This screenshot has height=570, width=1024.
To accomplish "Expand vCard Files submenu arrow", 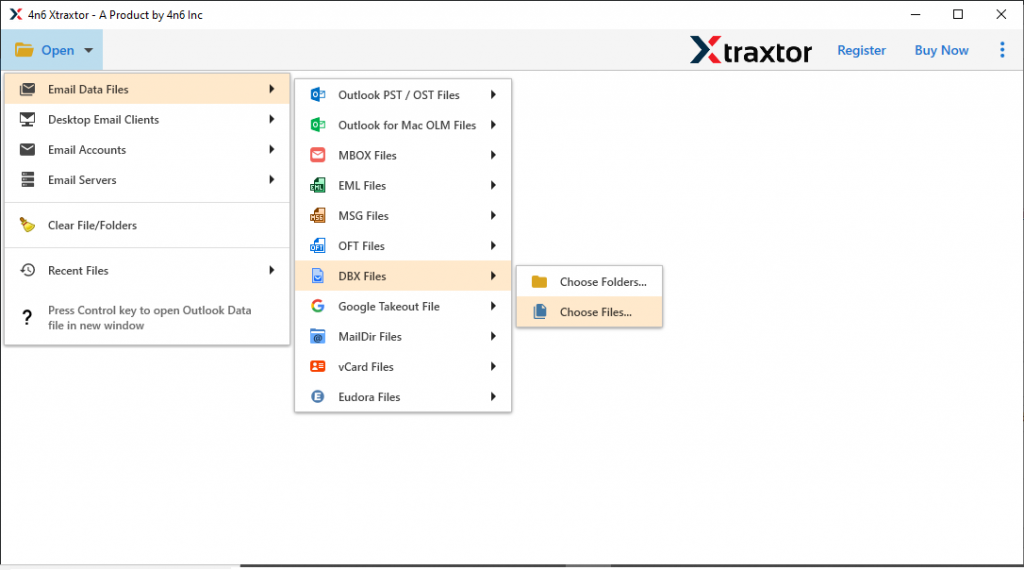I will (x=493, y=366).
